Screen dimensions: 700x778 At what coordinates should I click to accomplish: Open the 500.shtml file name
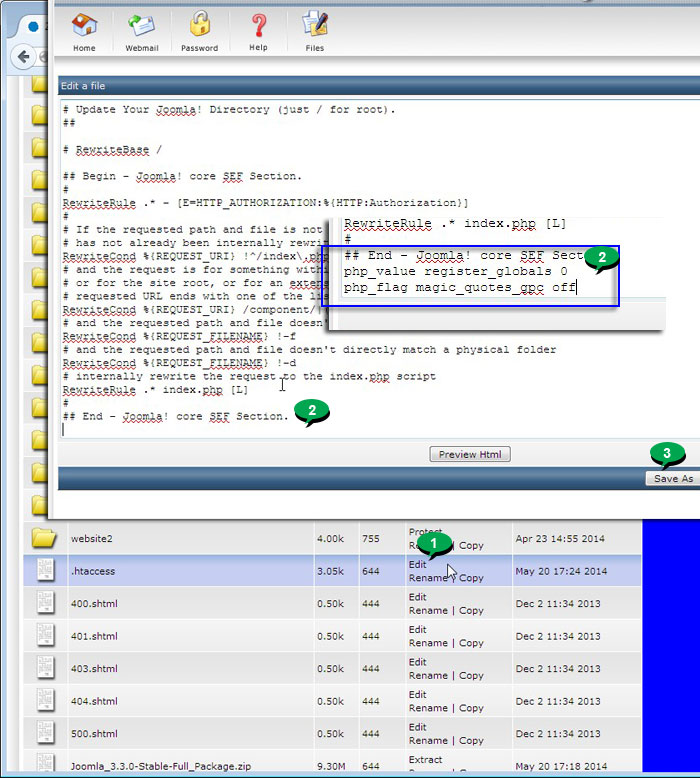pos(94,734)
